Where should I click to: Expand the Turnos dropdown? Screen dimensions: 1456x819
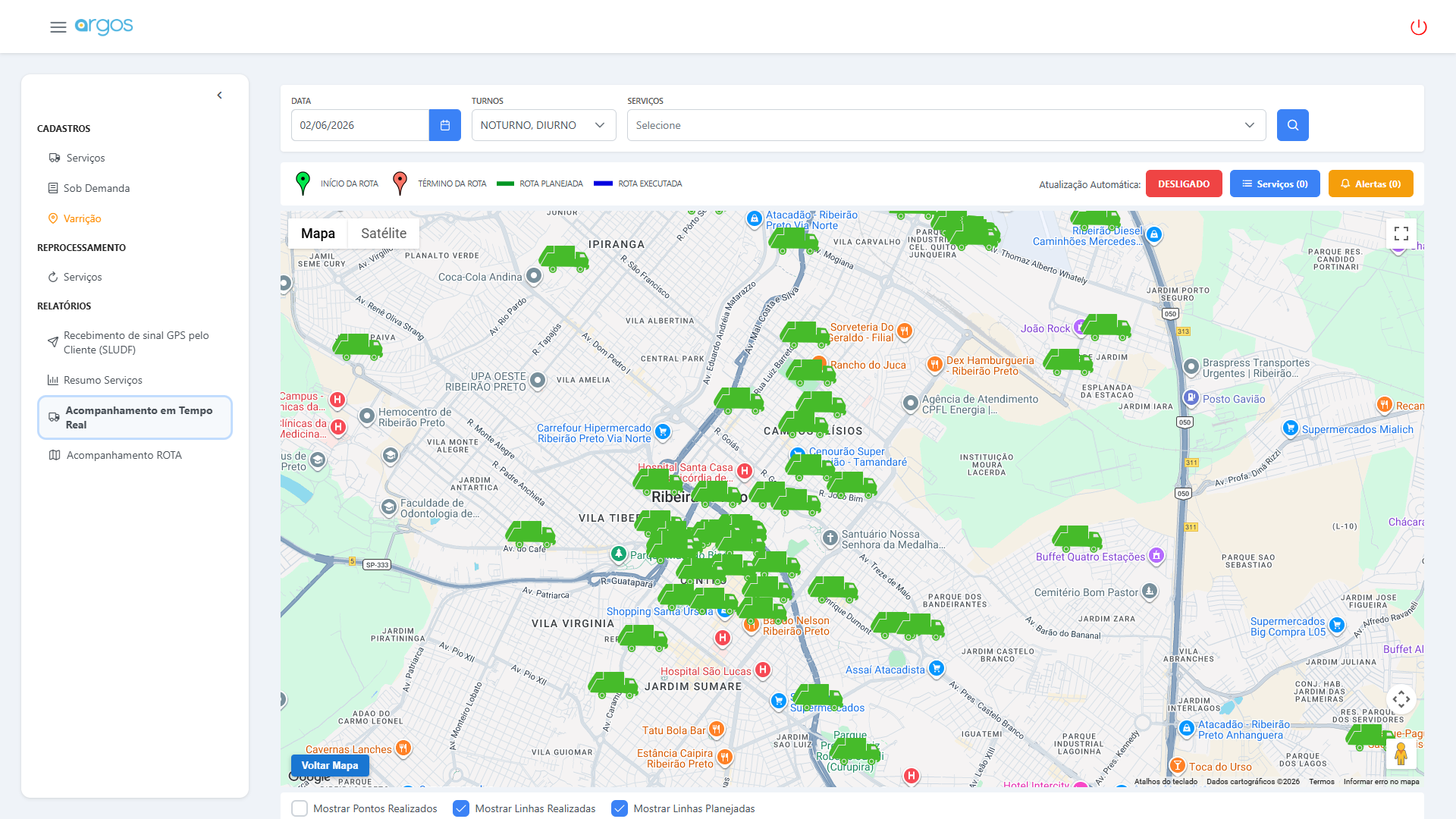click(544, 125)
